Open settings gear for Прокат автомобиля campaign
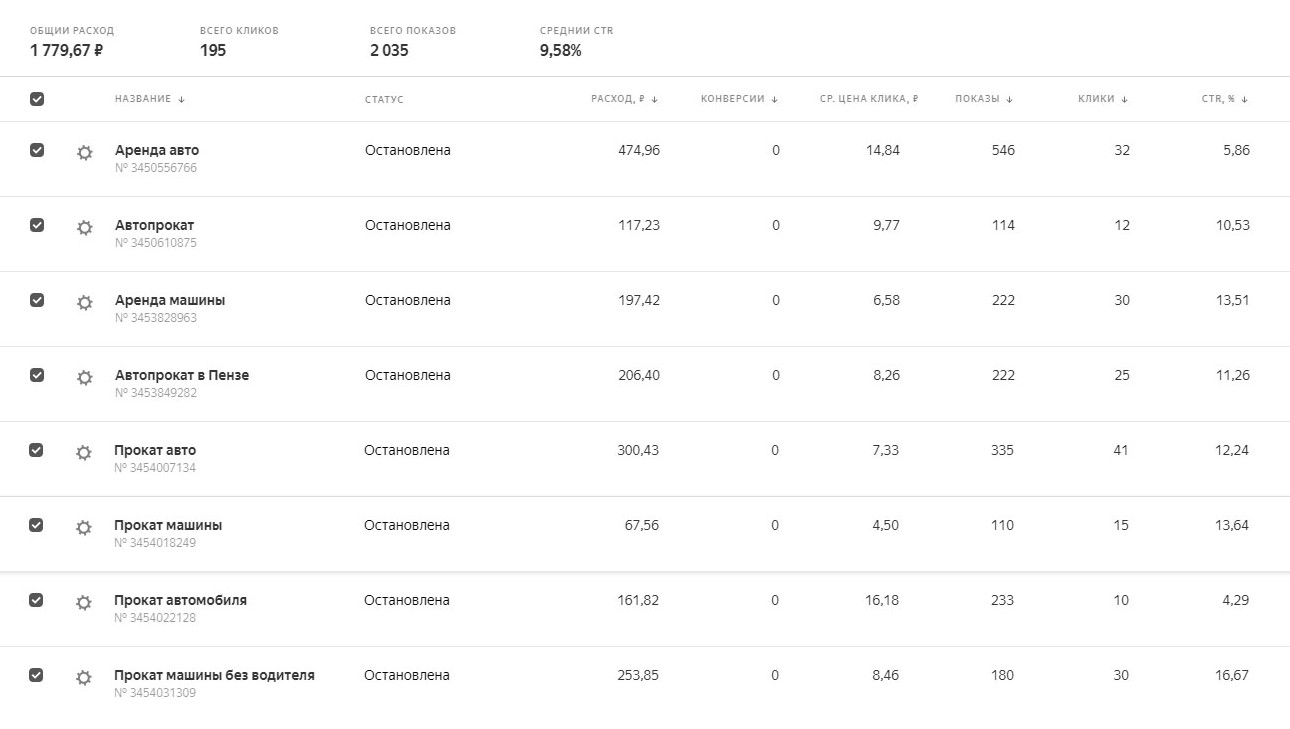The height and width of the screenshot is (729, 1290). pyautogui.click(x=84, y=602)
